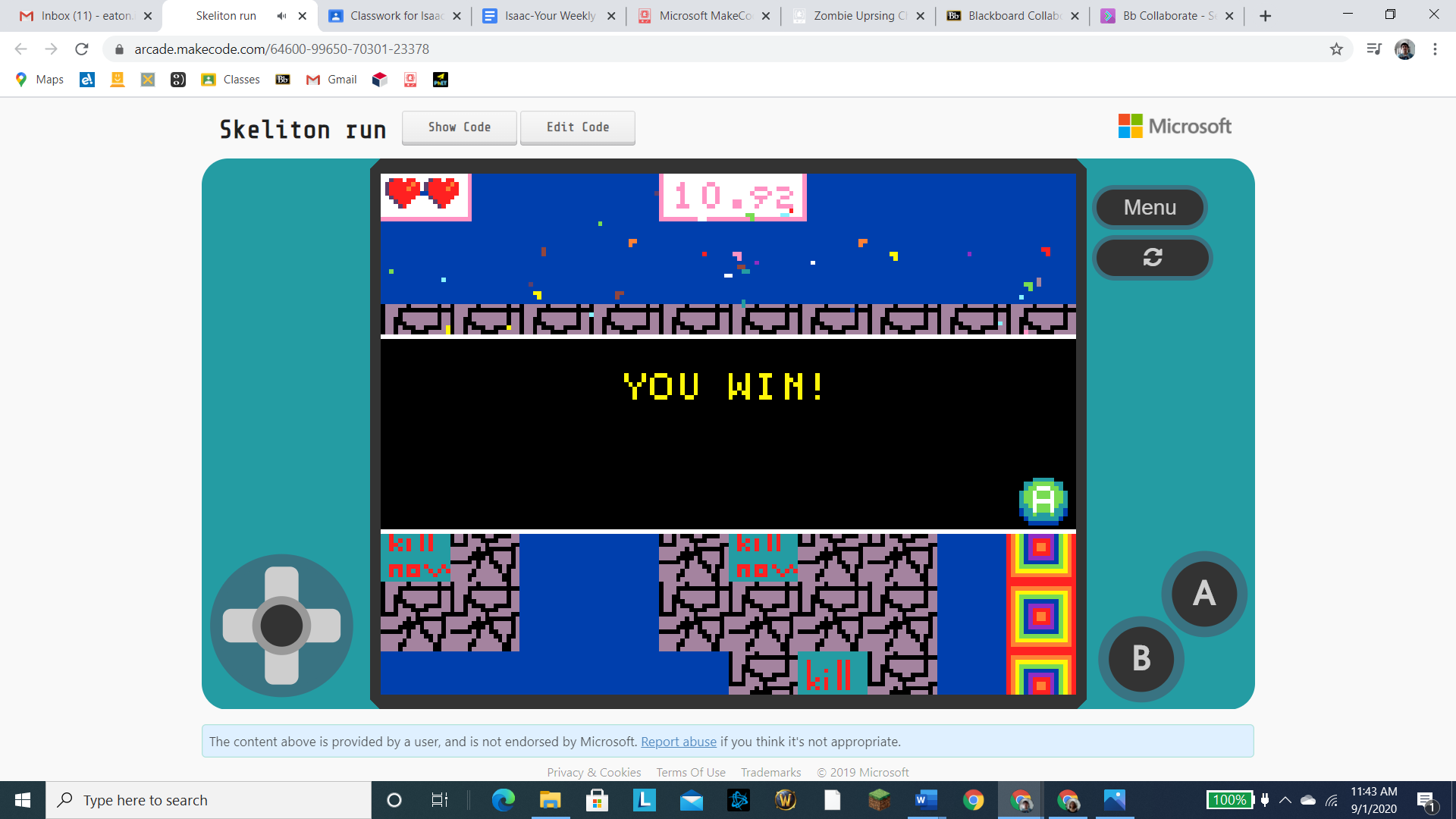Image resolution: width=1456 pixels, height=819 pixels.
Task: Switch to Classwork for Isaac tab
Action: 396,16
